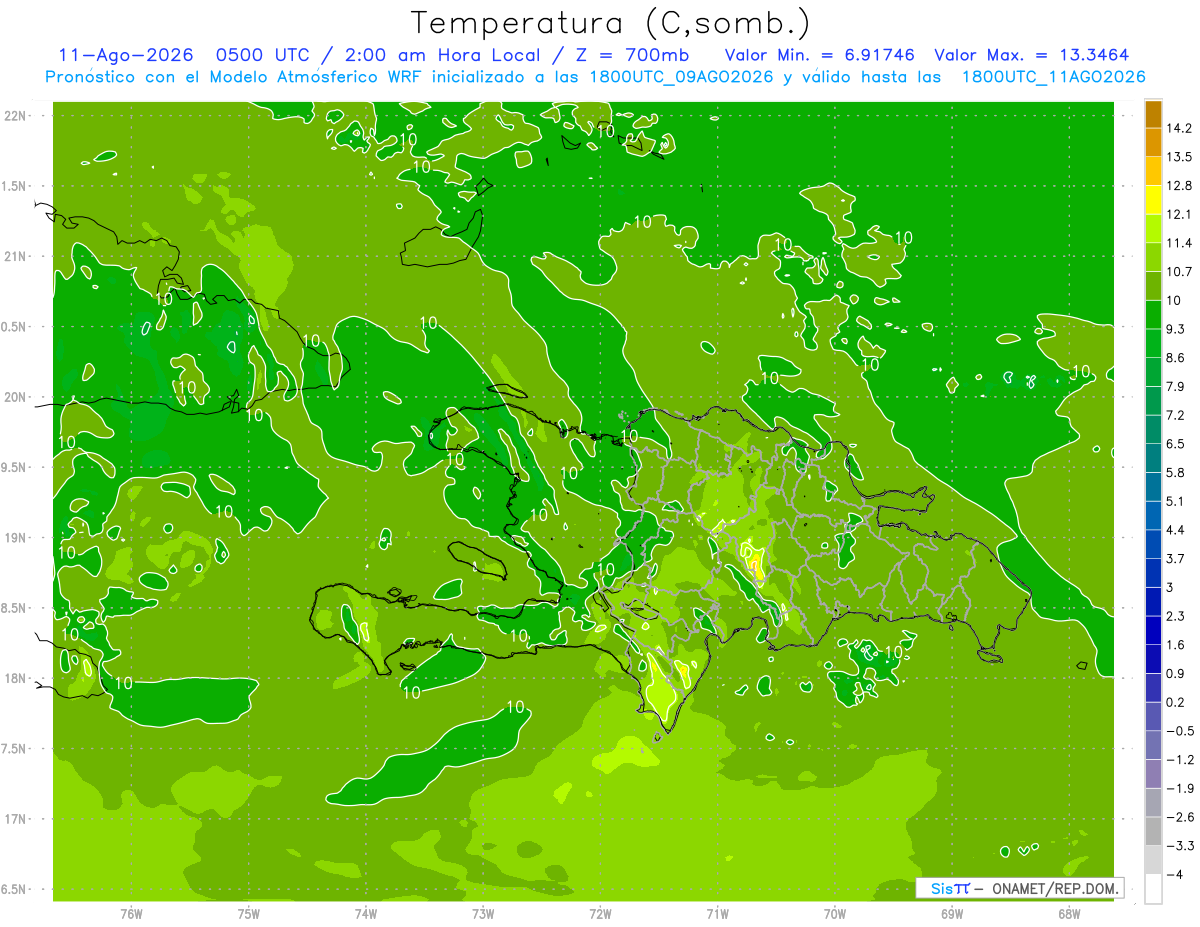1200x927 pixels.
Task: Select the purple swatch between -1.9 and -1.2
Action: pos(1153,774)
